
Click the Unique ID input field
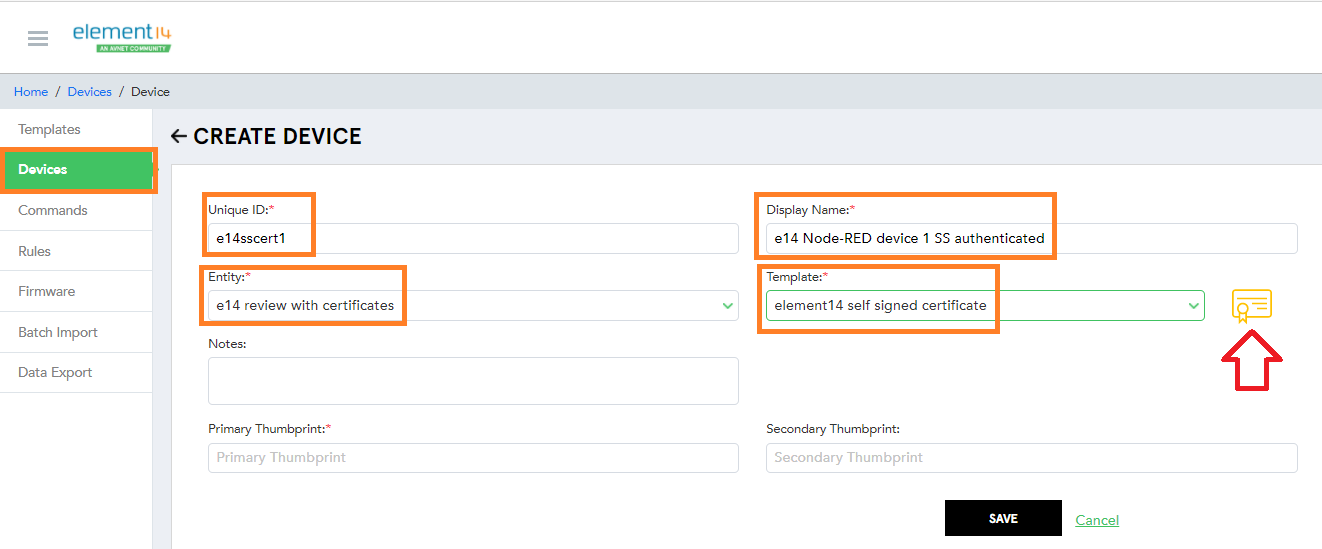473,238
